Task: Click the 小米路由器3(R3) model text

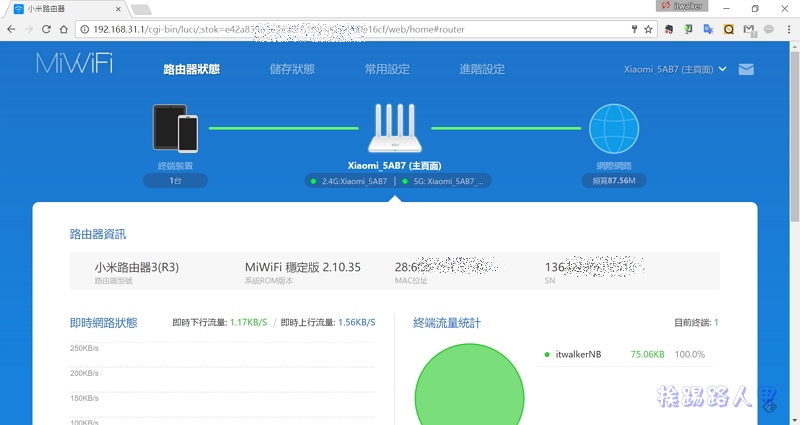Action: (137, 267)
